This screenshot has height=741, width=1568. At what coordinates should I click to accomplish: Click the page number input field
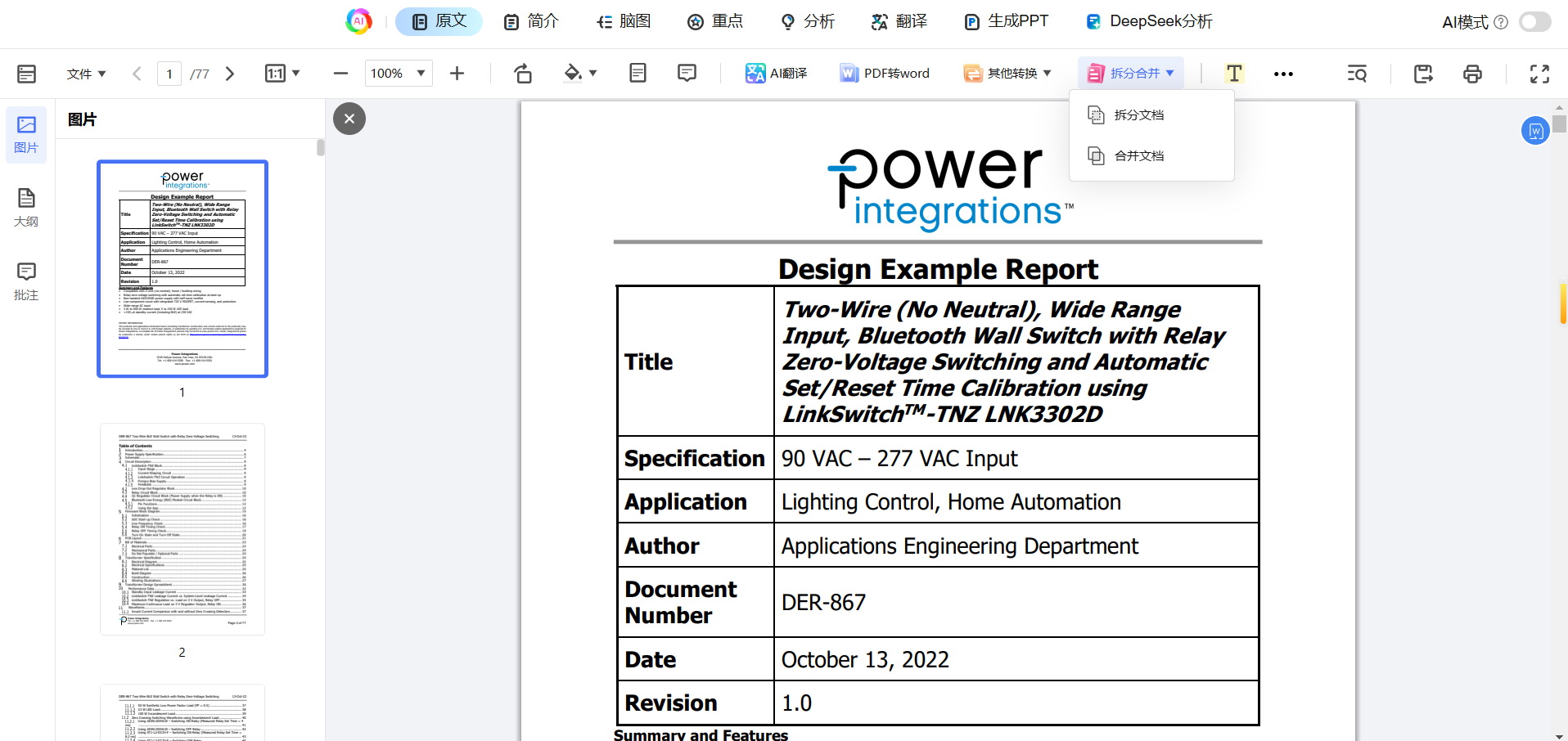pos(169,74)
